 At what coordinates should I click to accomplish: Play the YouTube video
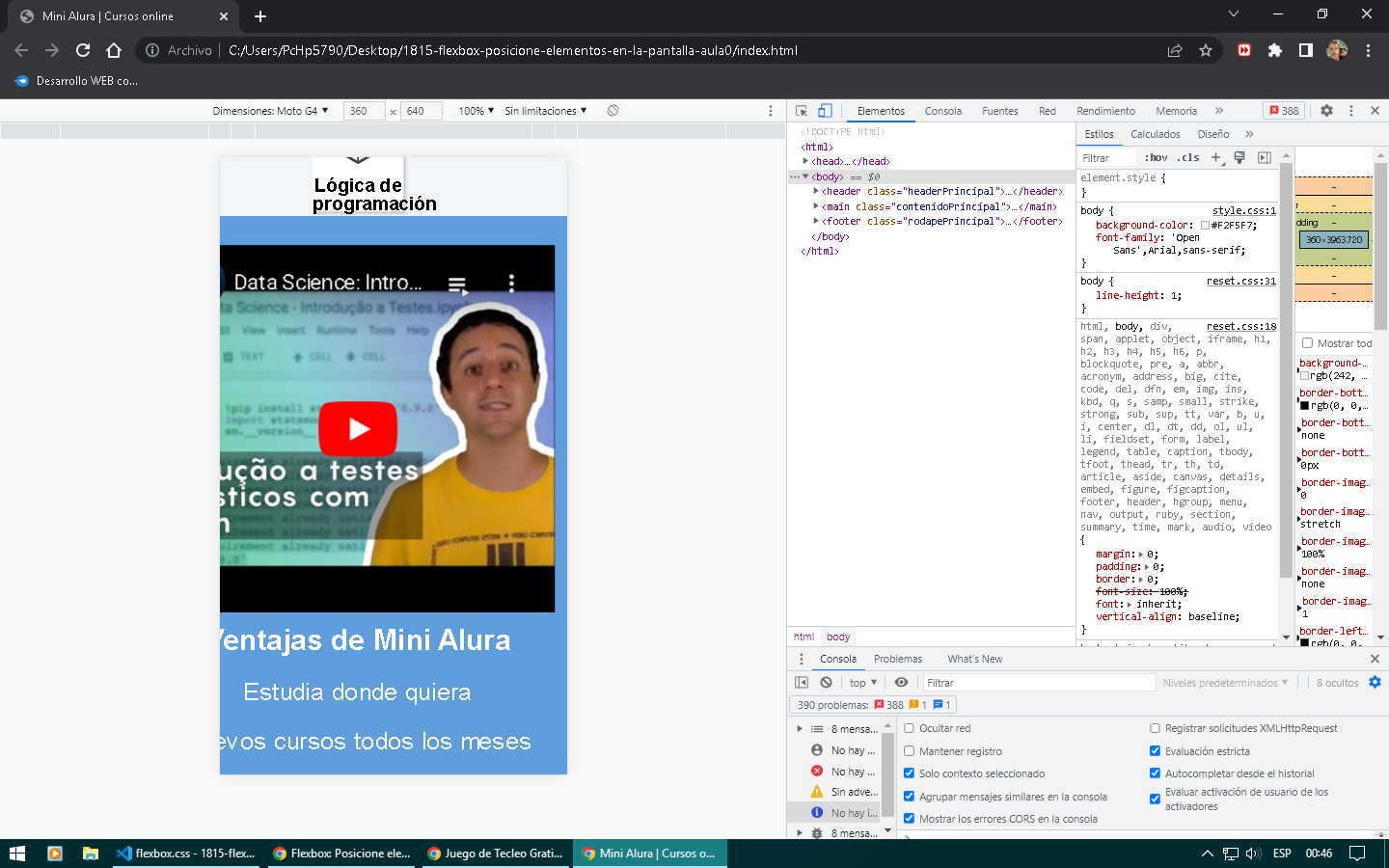point(358,429)
